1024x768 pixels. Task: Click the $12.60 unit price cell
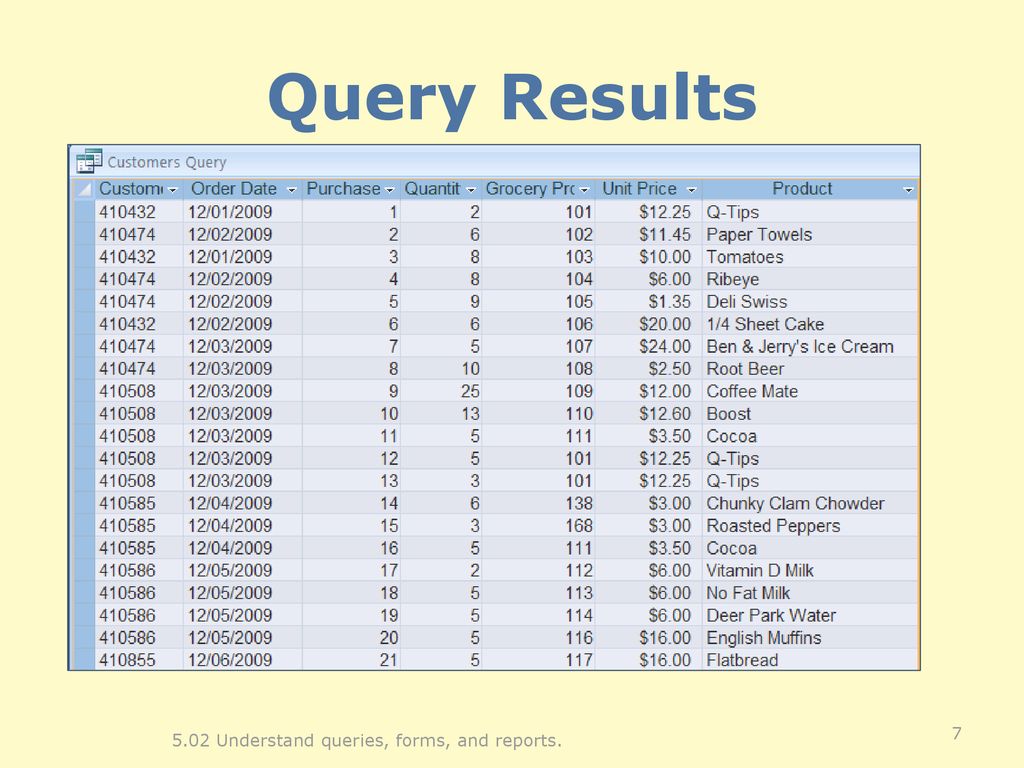[648, 413]
